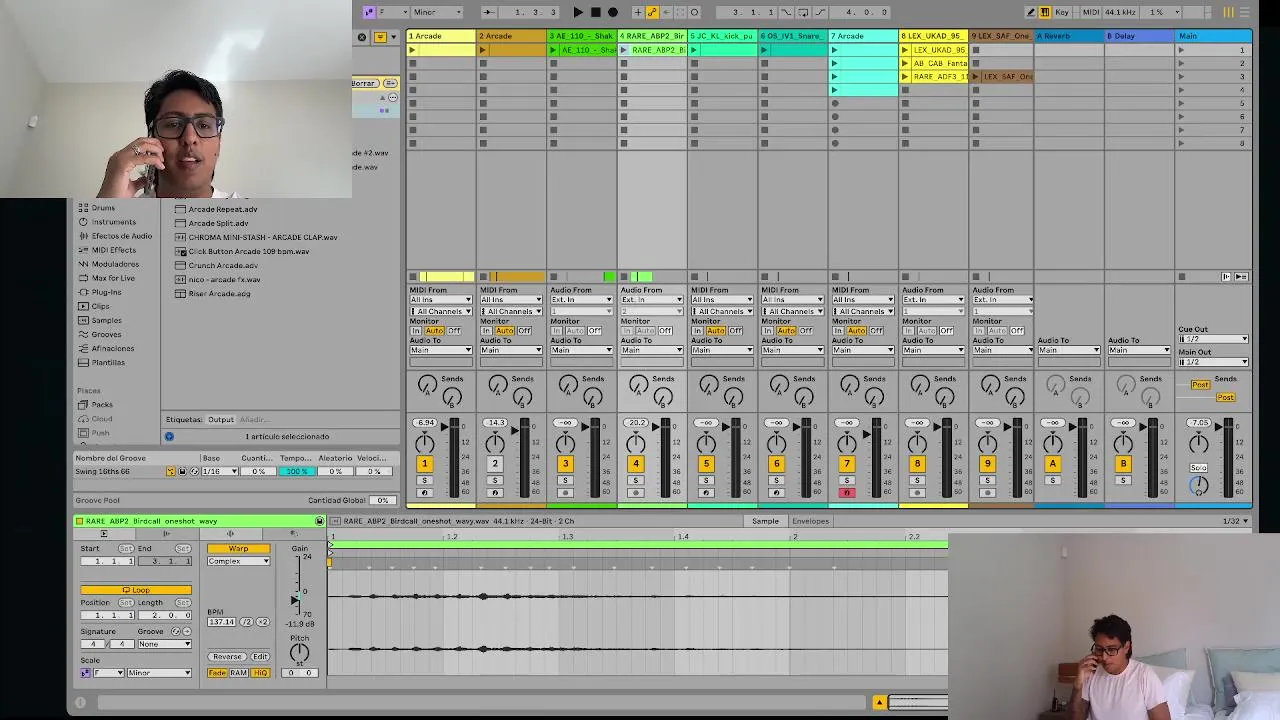Click the clip BPM value field
The width and height of the screenshot is (1280, 720).
tap(221, 622)
